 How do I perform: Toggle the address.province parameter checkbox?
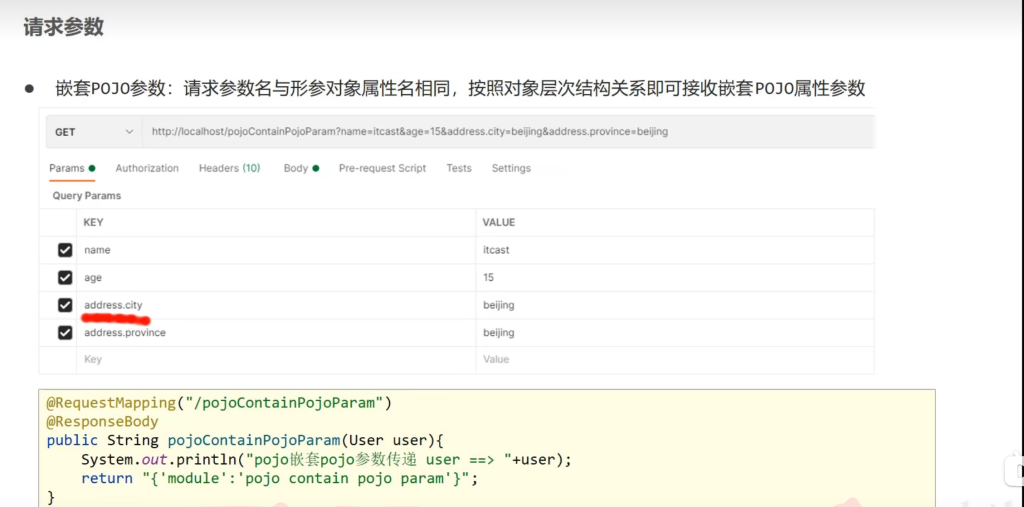[x=65, y=332]
